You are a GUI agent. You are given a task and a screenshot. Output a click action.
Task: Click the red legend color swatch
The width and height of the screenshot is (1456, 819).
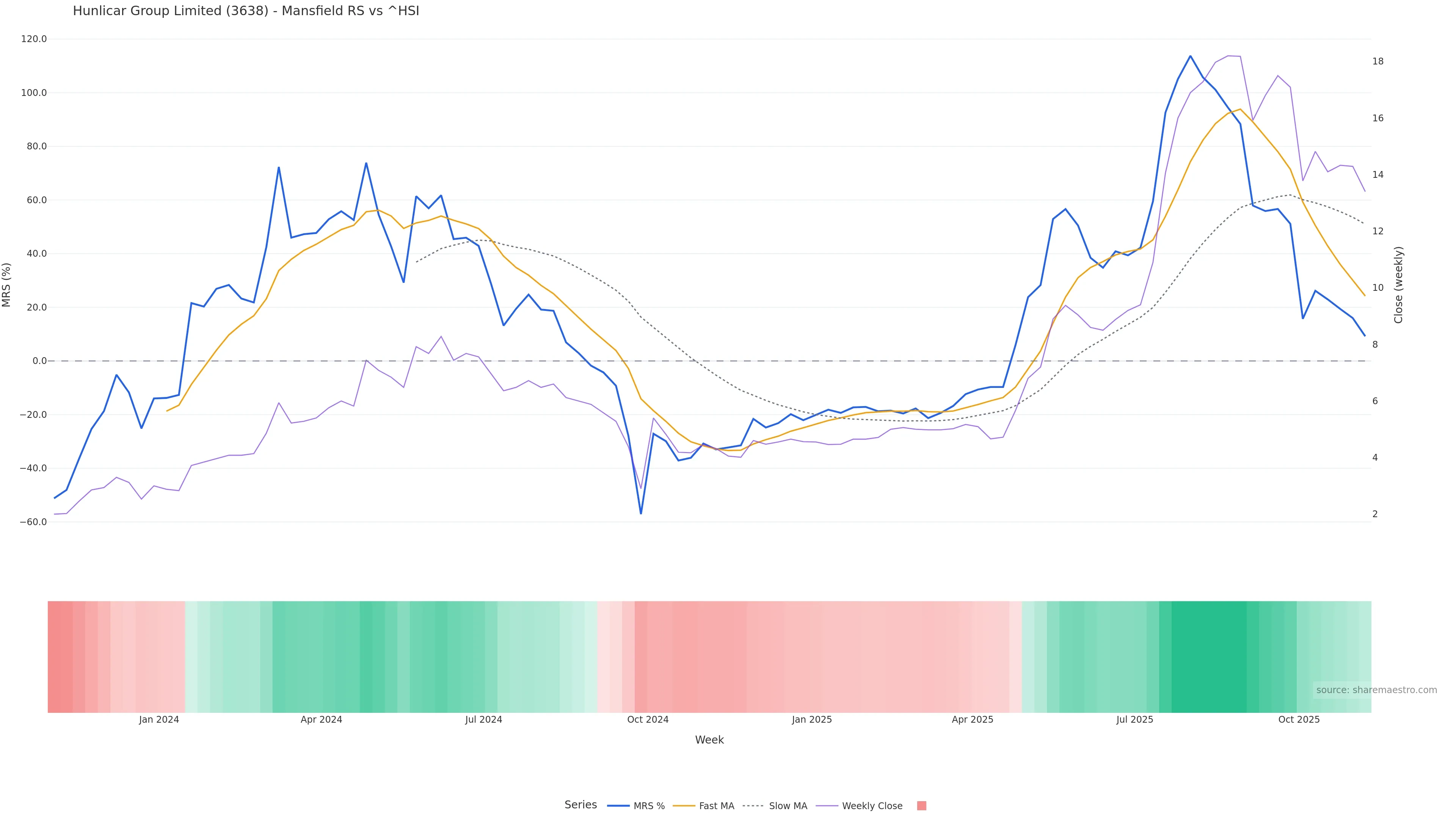pos(921,806)
